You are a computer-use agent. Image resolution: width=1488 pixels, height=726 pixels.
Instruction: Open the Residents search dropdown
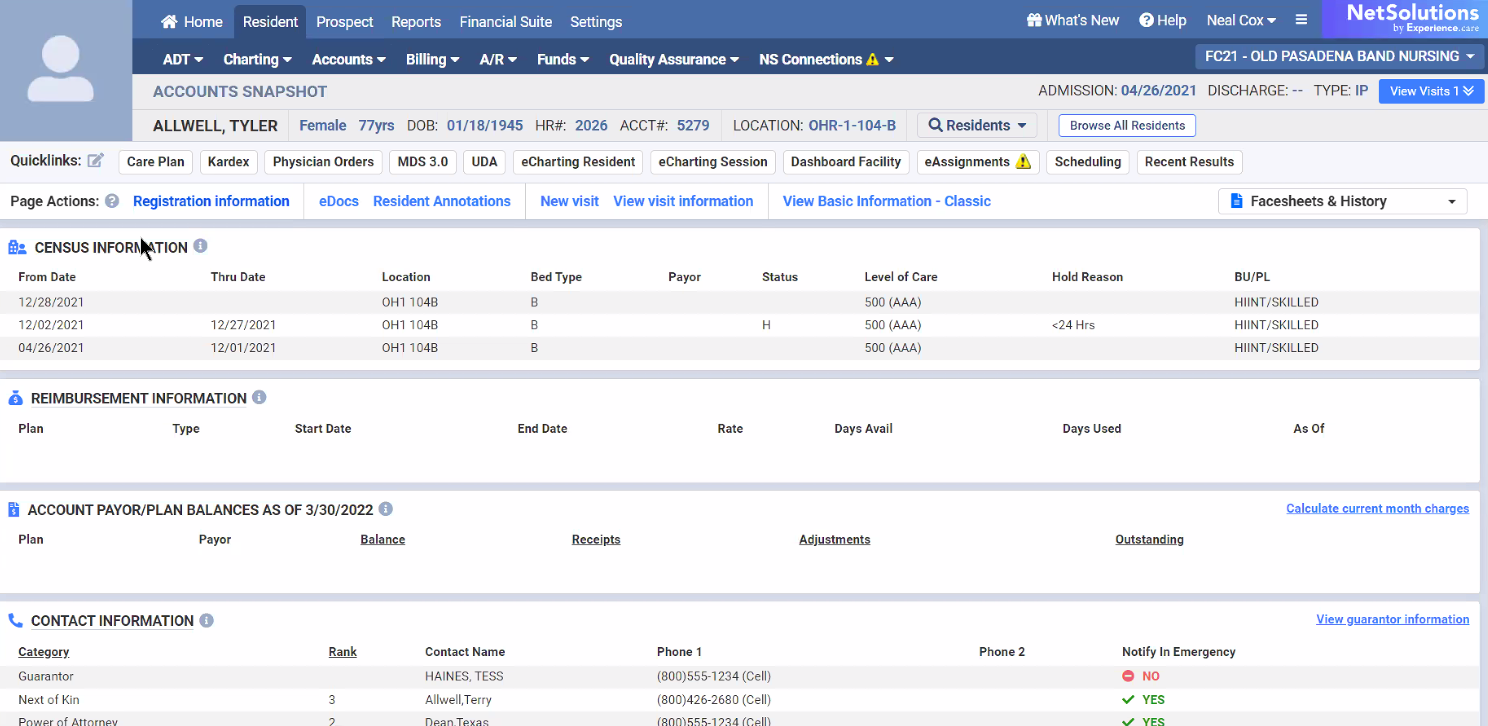(977, 125)
